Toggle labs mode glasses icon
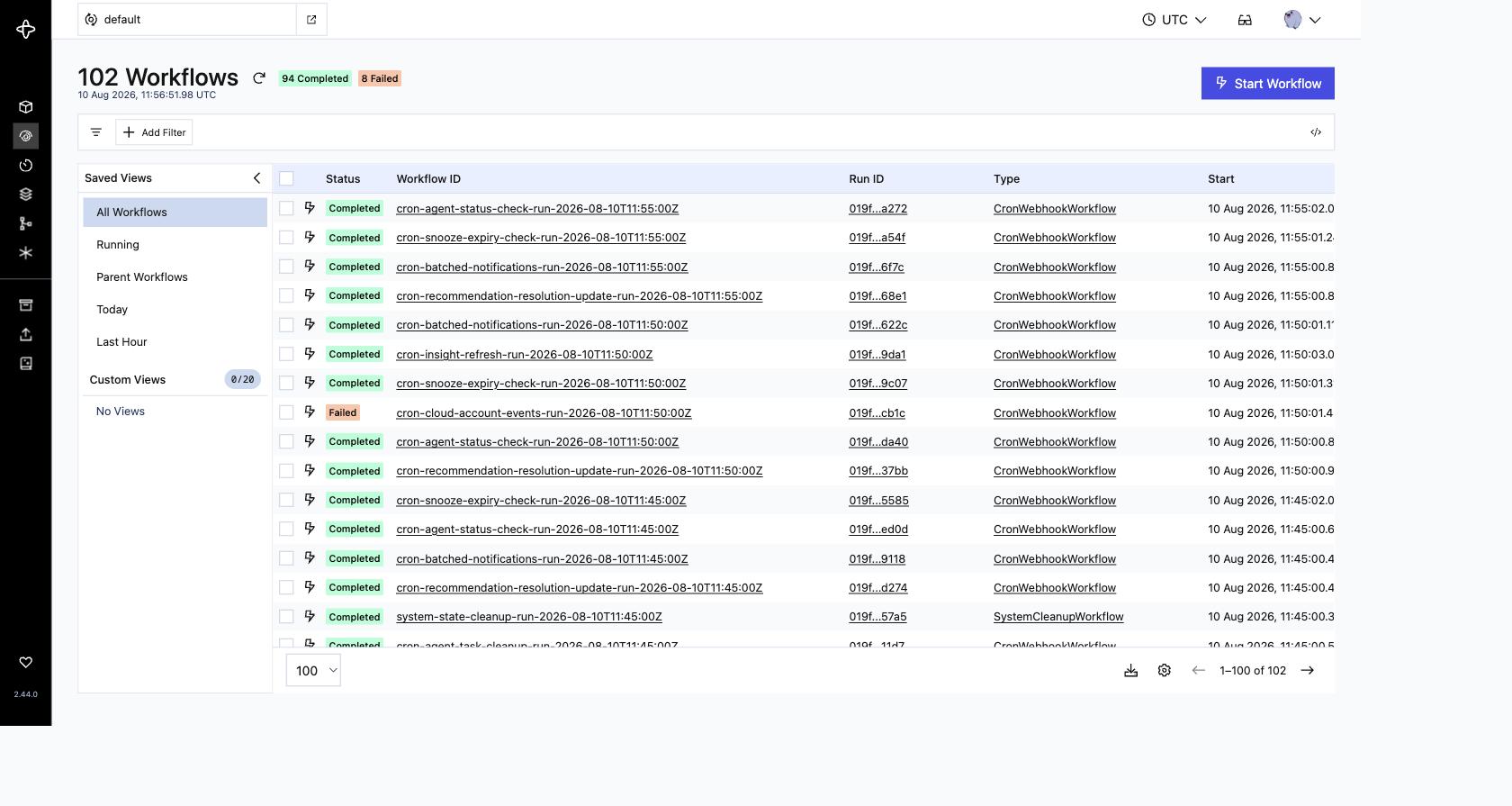The width and height of the screenshot is (1512, 806). point(1245,20)
